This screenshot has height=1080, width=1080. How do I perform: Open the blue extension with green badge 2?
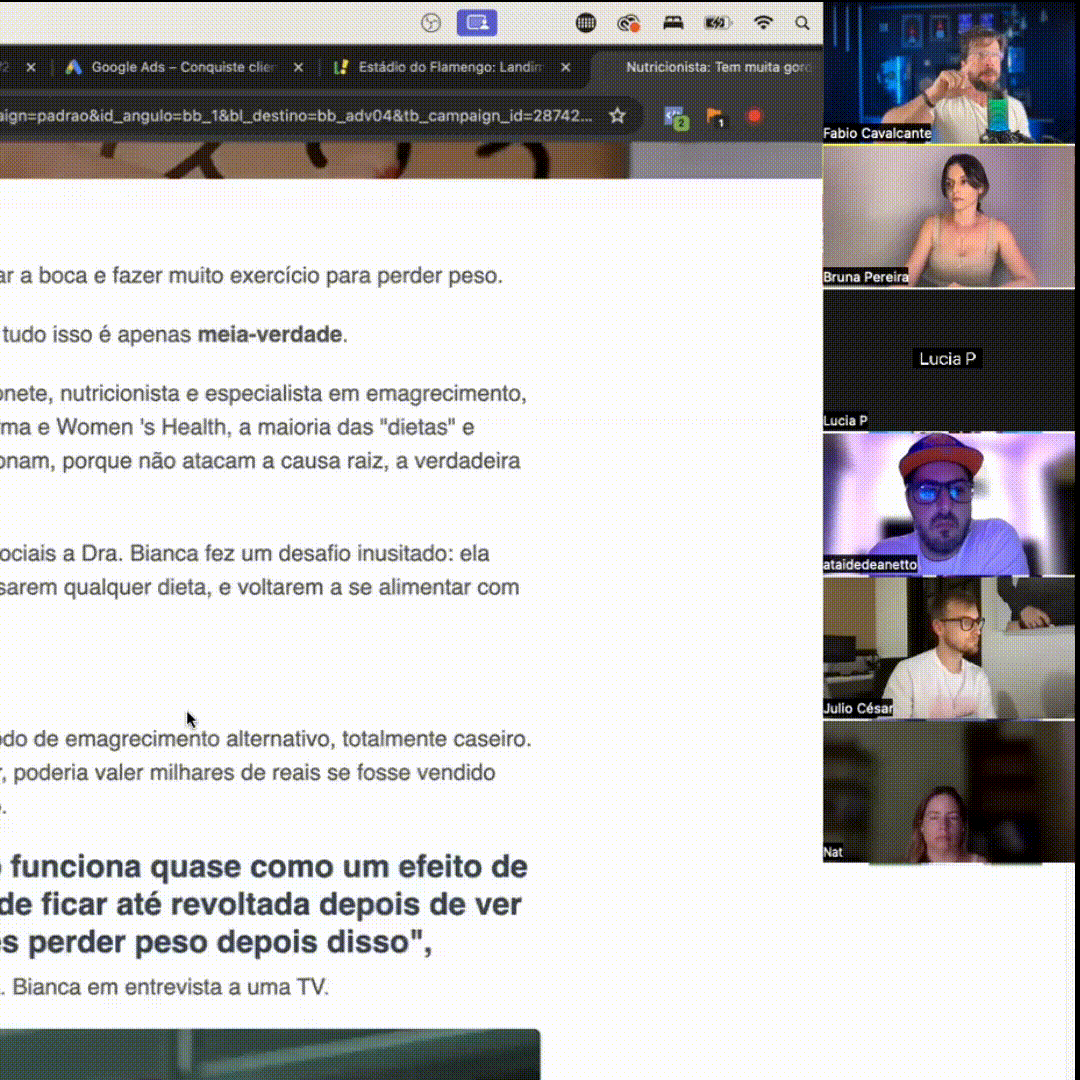coord(676,117)
